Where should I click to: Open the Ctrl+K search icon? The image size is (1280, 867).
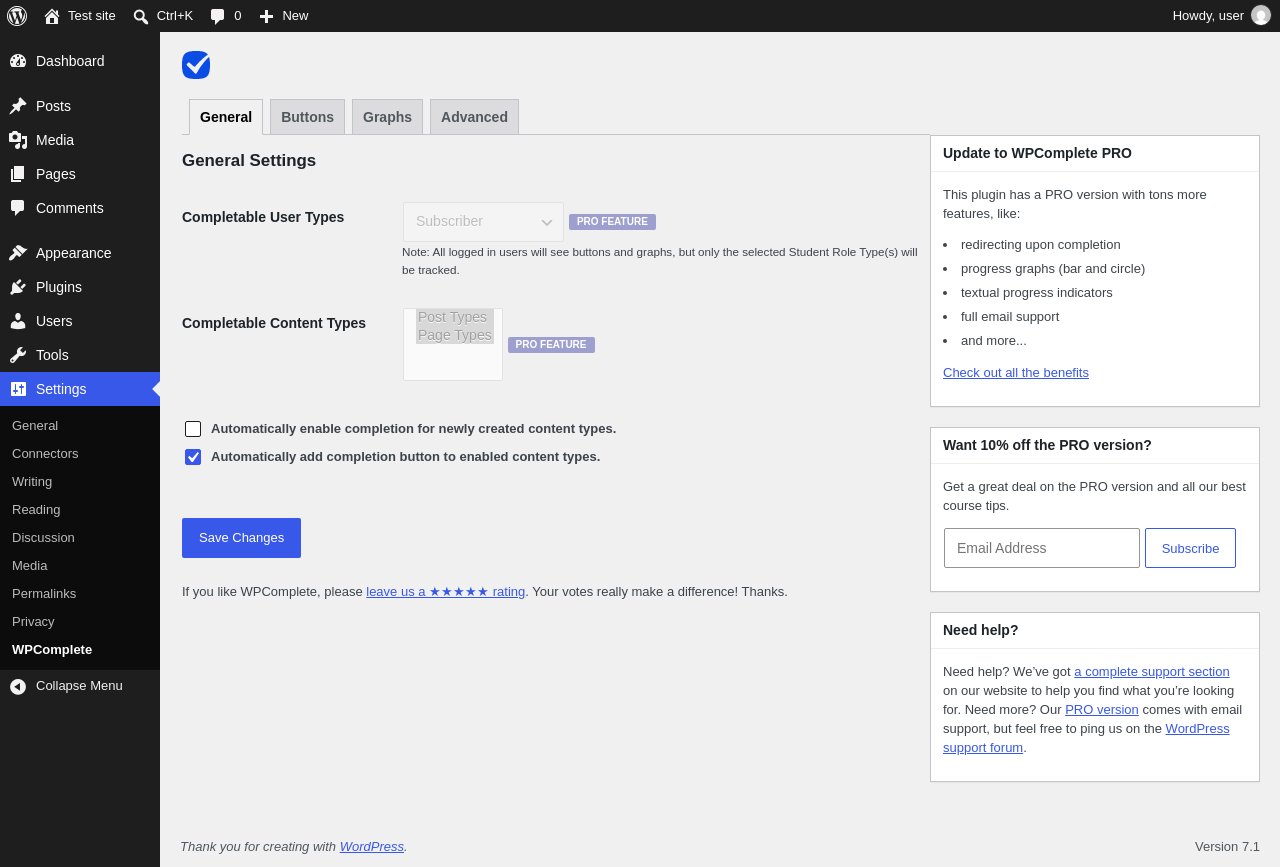pos(141,16)
